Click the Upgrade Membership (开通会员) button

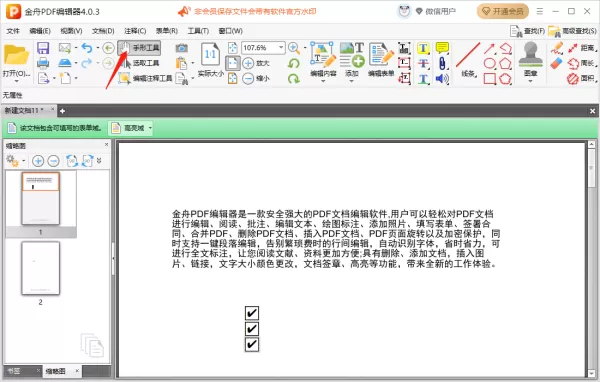502,11
